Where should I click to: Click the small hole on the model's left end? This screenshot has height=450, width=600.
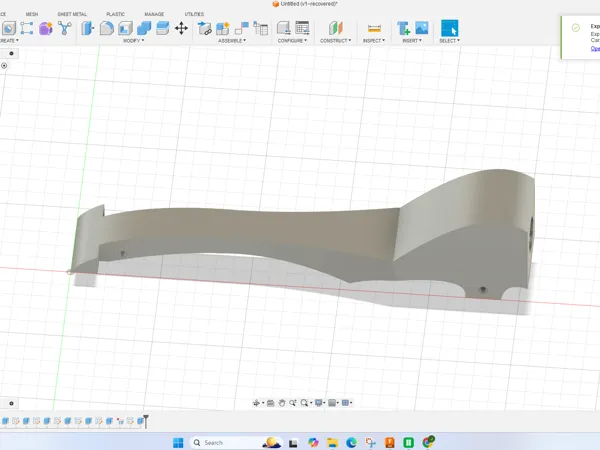[122, 253]
